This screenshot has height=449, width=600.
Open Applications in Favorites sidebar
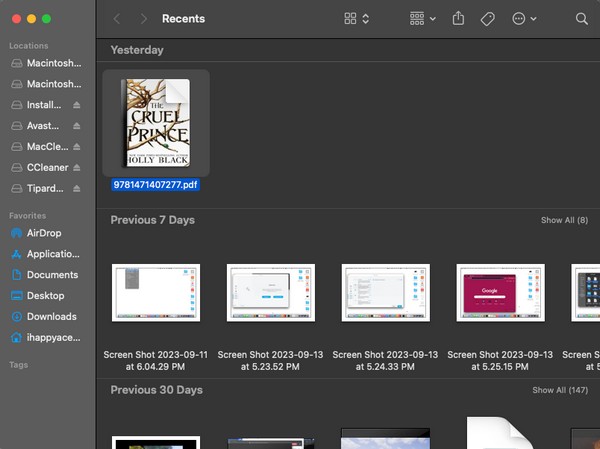[x=45, y=254]
